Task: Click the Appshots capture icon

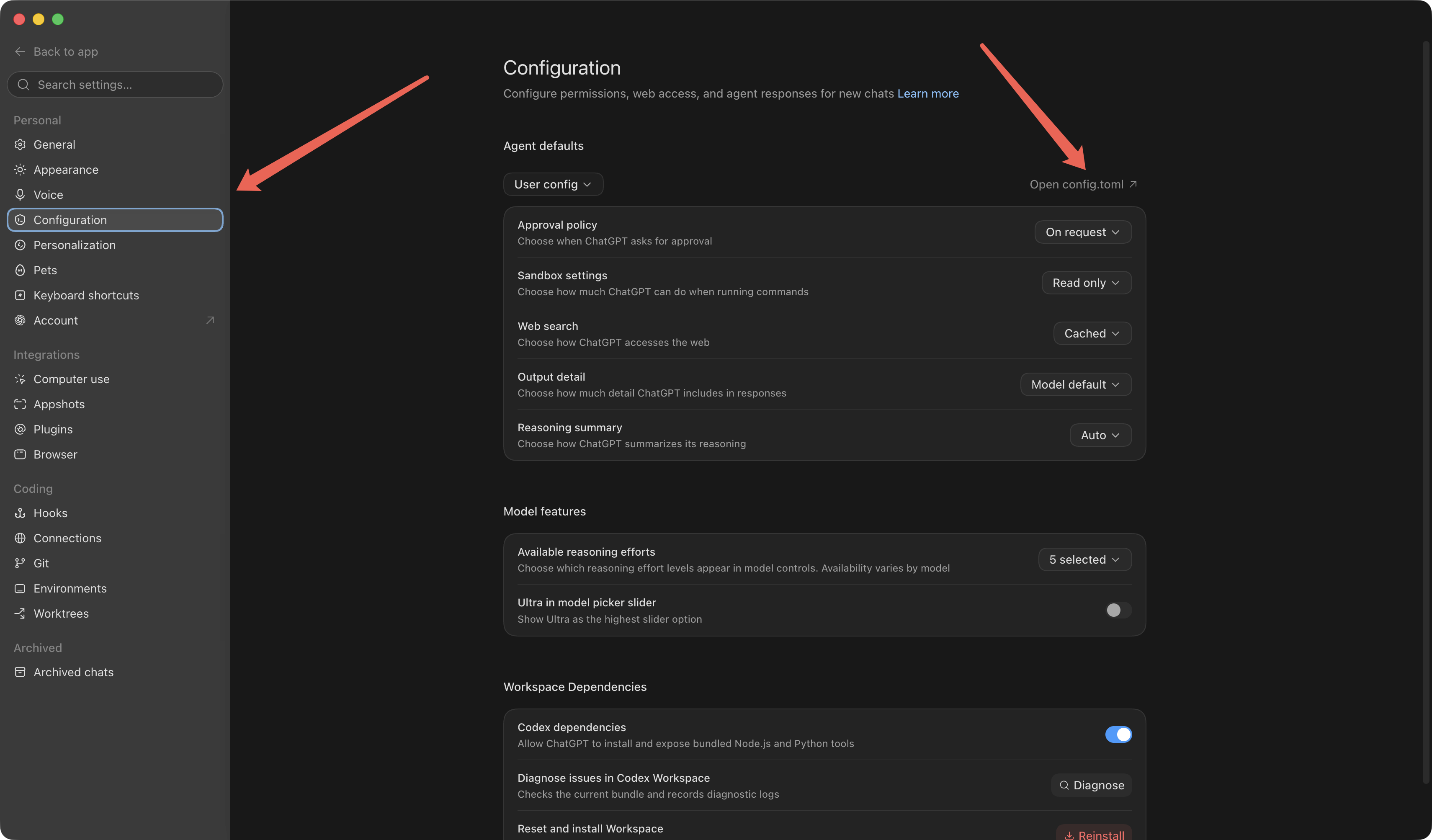Action: pos(20,404)
